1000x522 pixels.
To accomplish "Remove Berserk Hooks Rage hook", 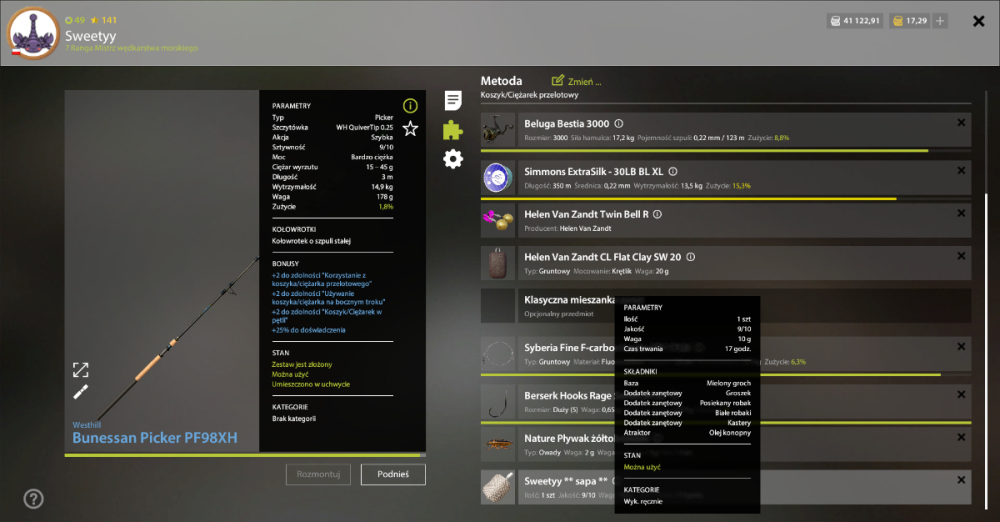I will point(961,394).
